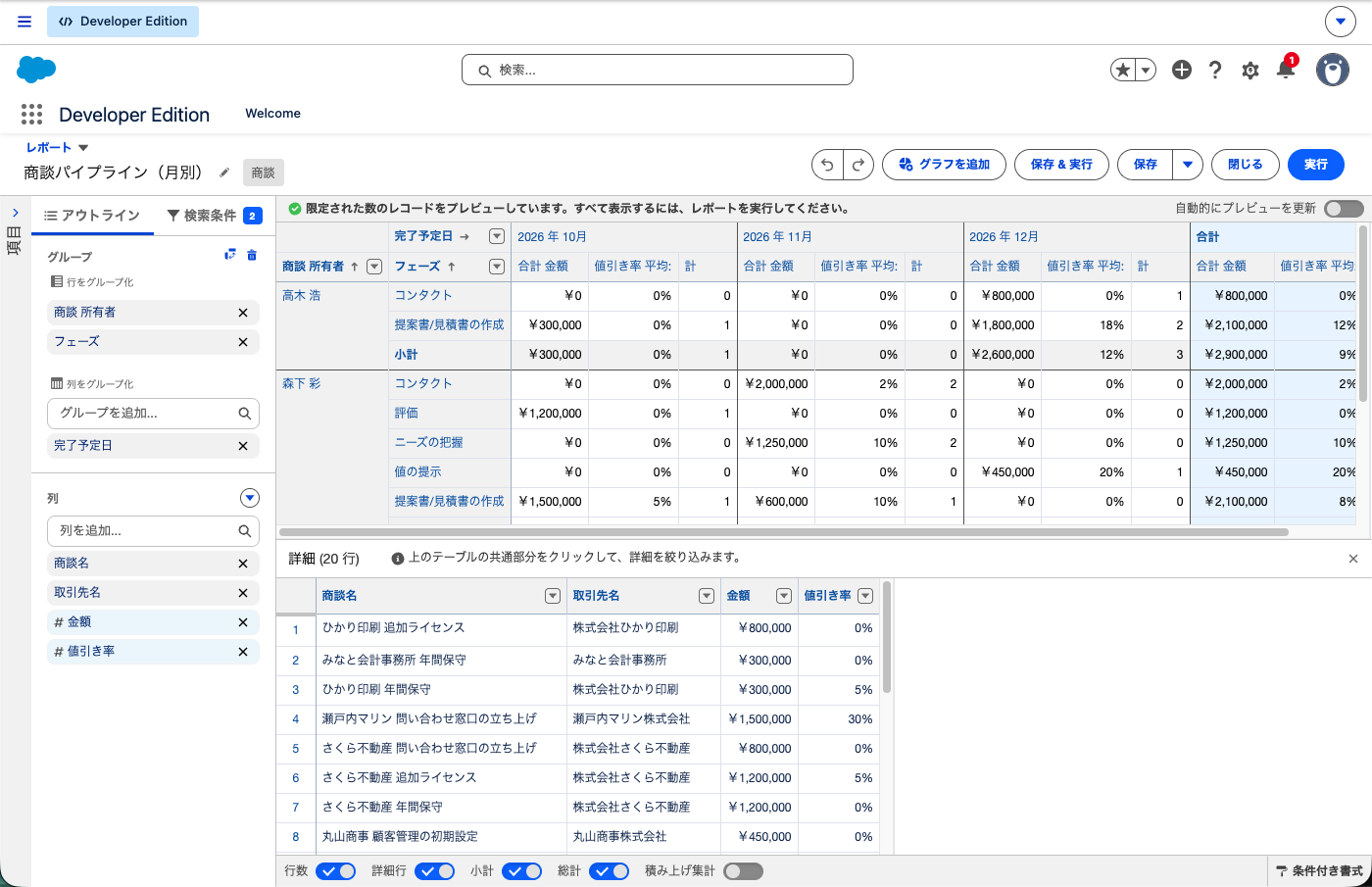Open the 完了予定日 column header dropdown
Image resolution: width=1372 pixels, height=887 pixels.
pyautogui.click(x=497, y=236)
